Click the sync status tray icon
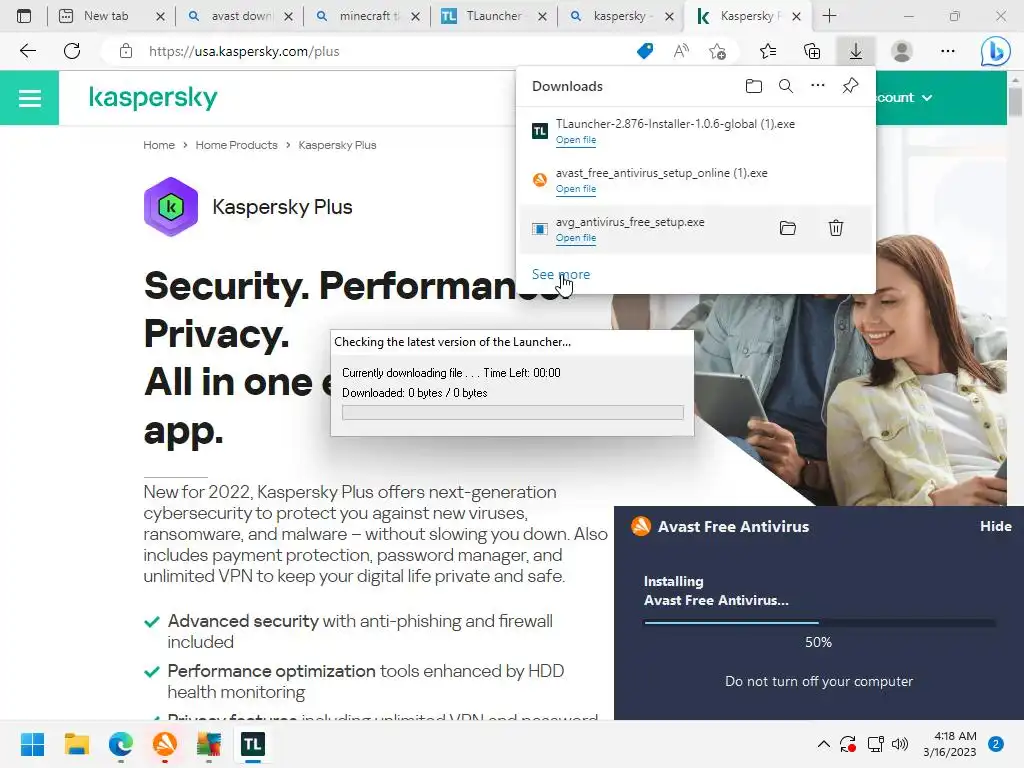 tap(848, 744)
